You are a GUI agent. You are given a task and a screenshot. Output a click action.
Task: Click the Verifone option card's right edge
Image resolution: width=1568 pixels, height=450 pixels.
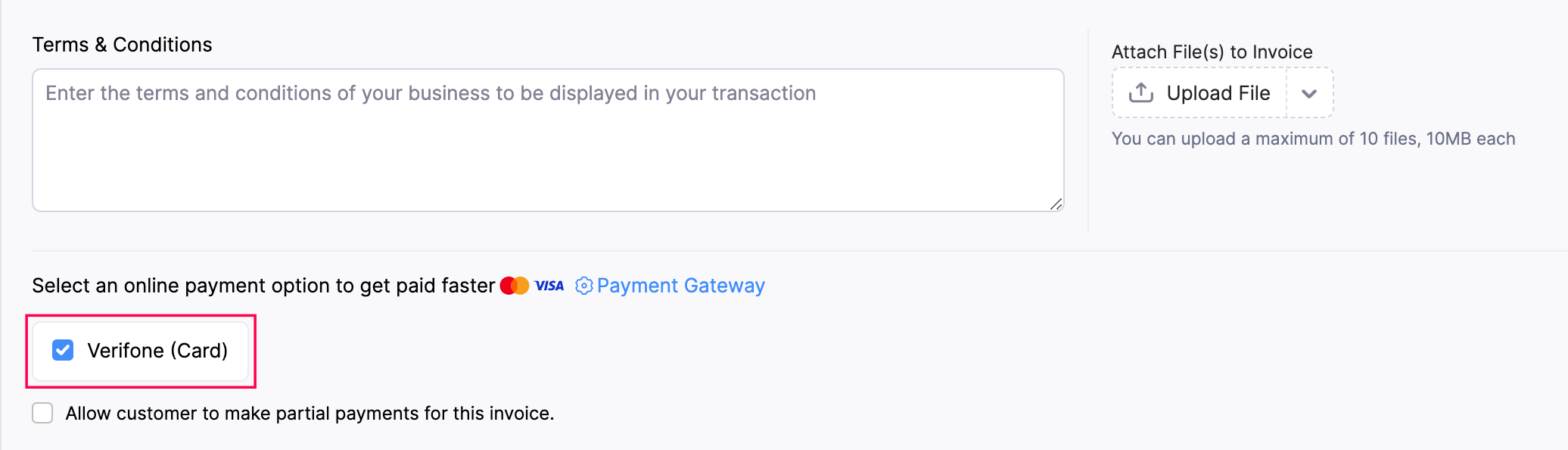241,351
